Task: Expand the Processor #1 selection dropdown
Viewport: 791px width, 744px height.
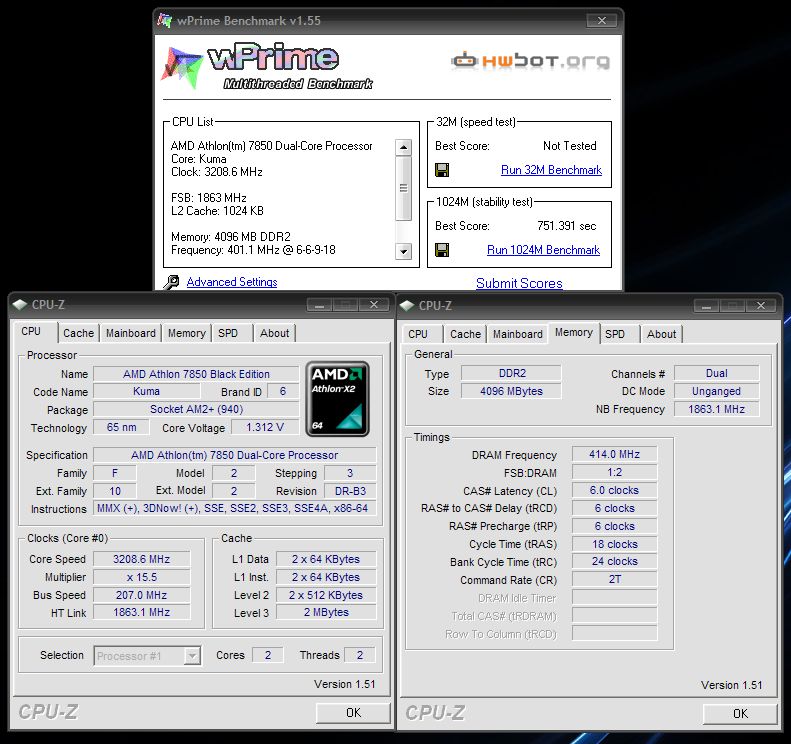Action: pyautogui.click(x=192, y=656)
